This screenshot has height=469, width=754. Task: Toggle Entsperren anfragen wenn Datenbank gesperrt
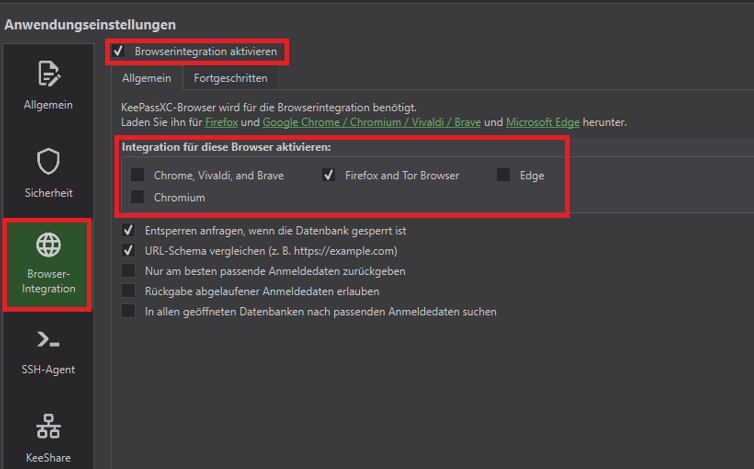(x=128, y=230)
